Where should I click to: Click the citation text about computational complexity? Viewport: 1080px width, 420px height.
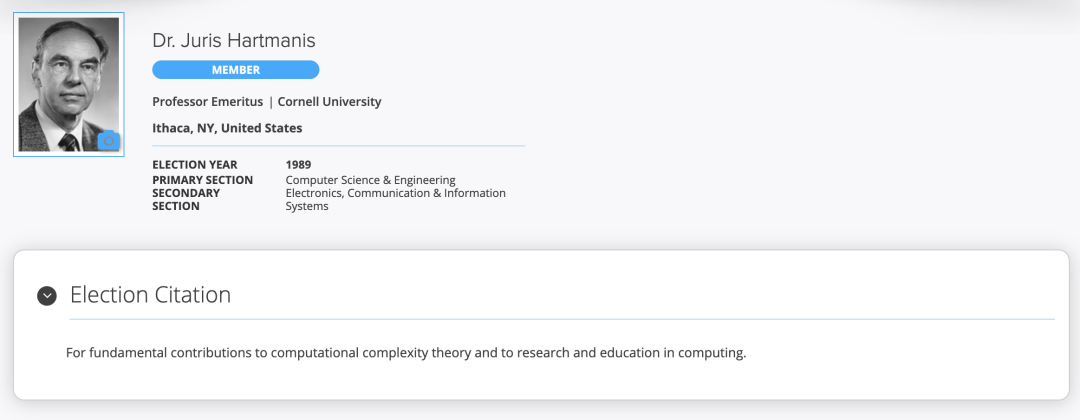tap(406, 353)
